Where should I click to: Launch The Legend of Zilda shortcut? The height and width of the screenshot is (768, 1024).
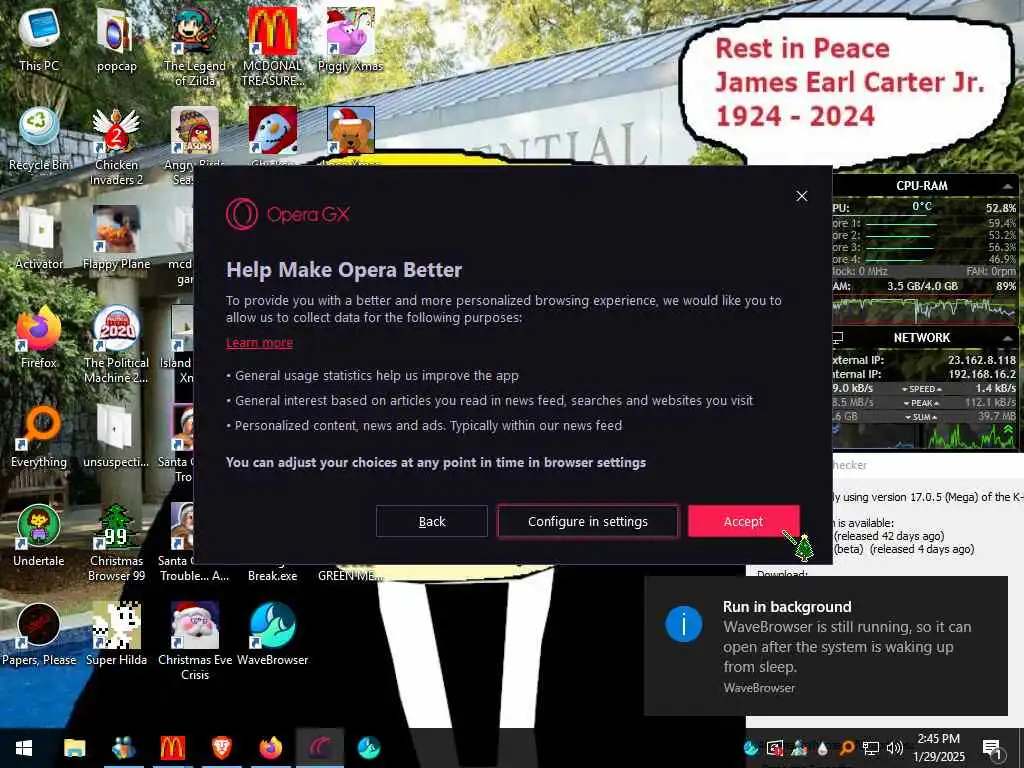[195, 47]
